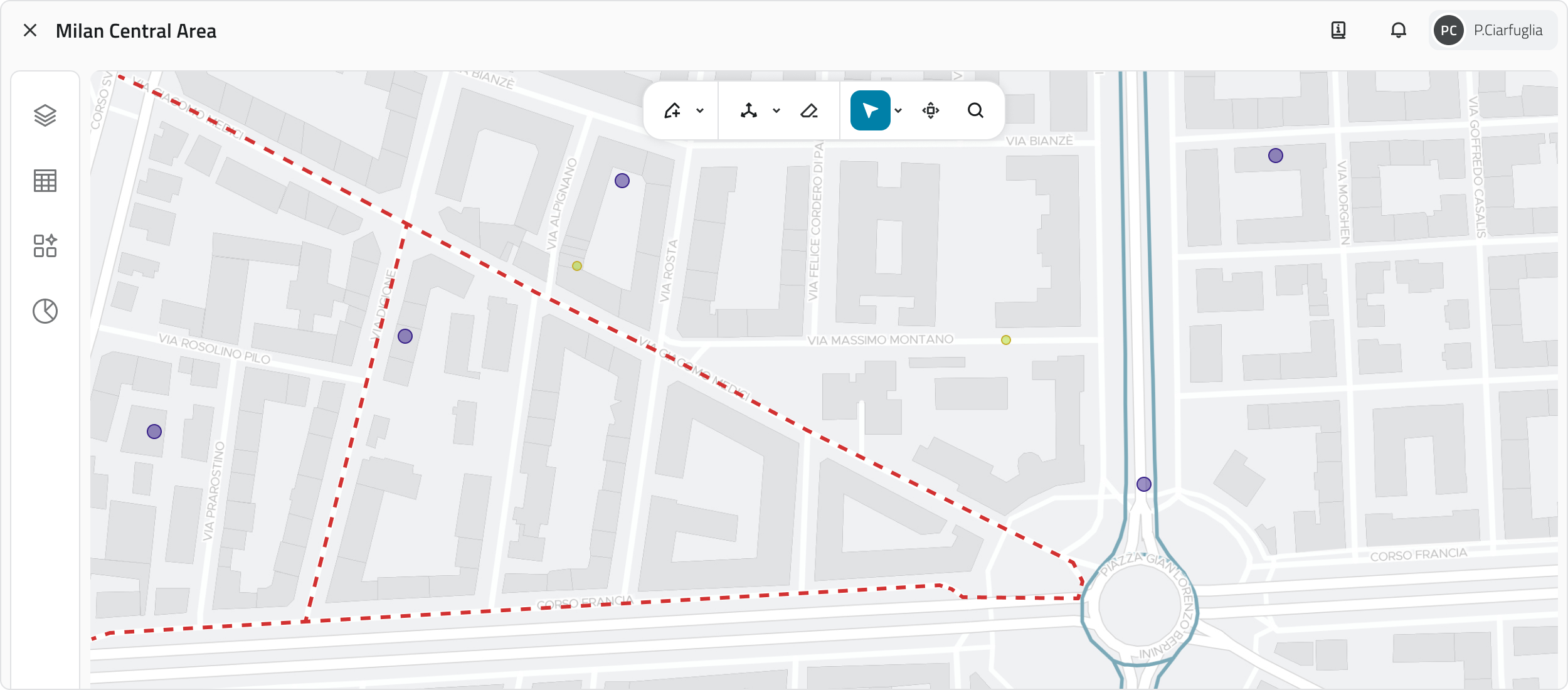Close the Milan Central Area map
The height and width of the screenshot is (690, 1568).
(30, 30)
